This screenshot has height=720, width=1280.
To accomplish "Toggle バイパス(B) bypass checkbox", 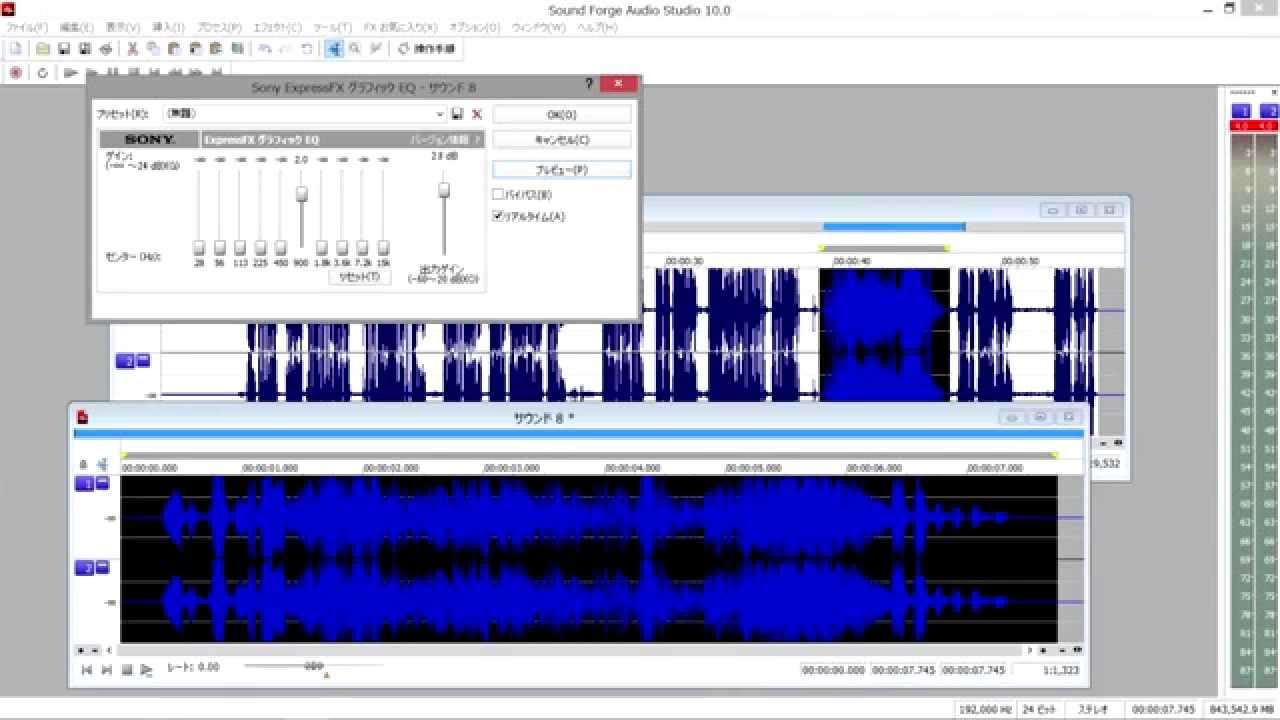I will 498,194.
